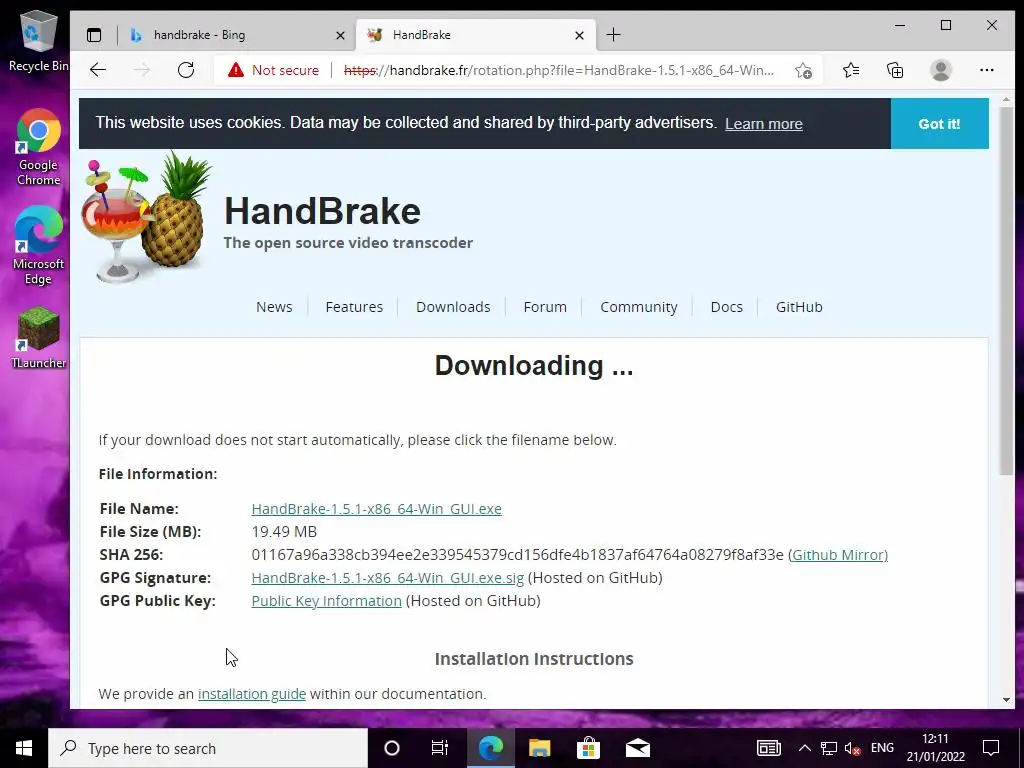1024x768 pixels.
Task: Close the handbrake - Bing tab
Action: click(340, 35)
